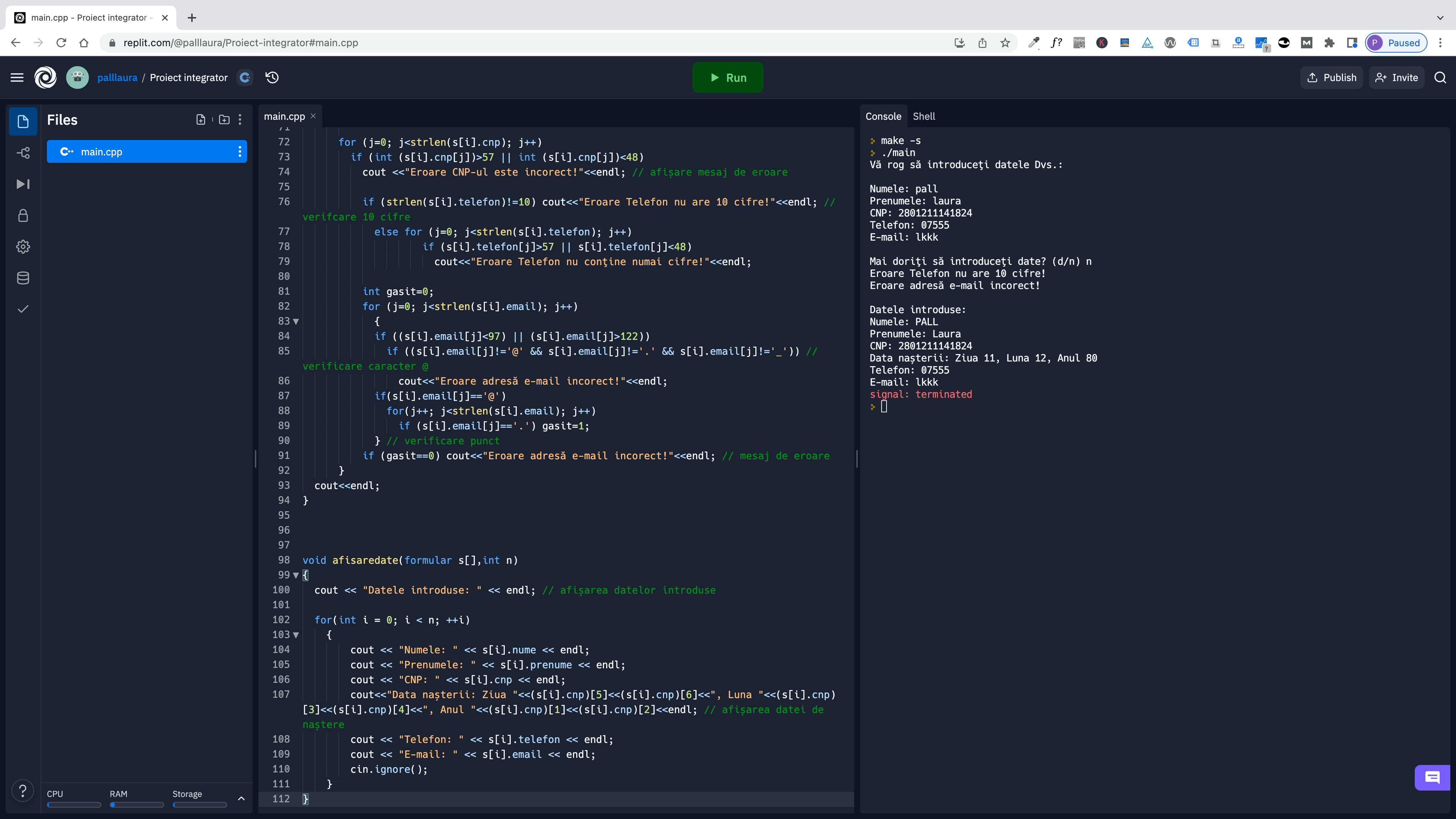This screenshot has width=1456, height=819.
Task: Open workspace Settings from the sidebar
Action: point(23,246)
